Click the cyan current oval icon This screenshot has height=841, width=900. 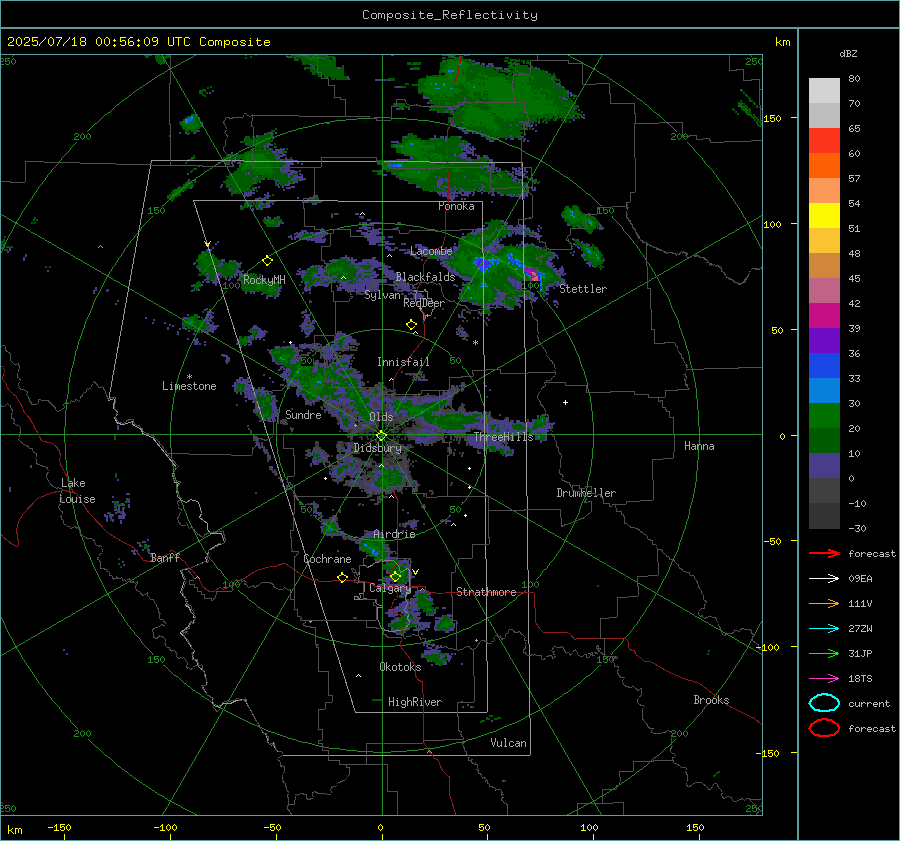824,703
